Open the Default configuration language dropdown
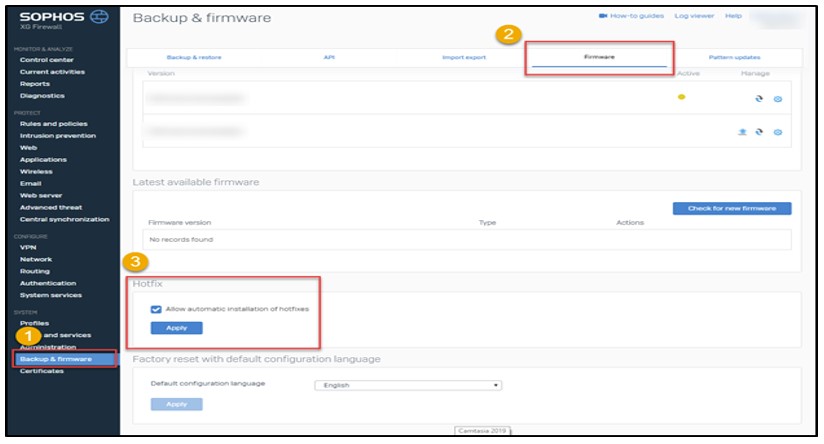 click(408, 385)
